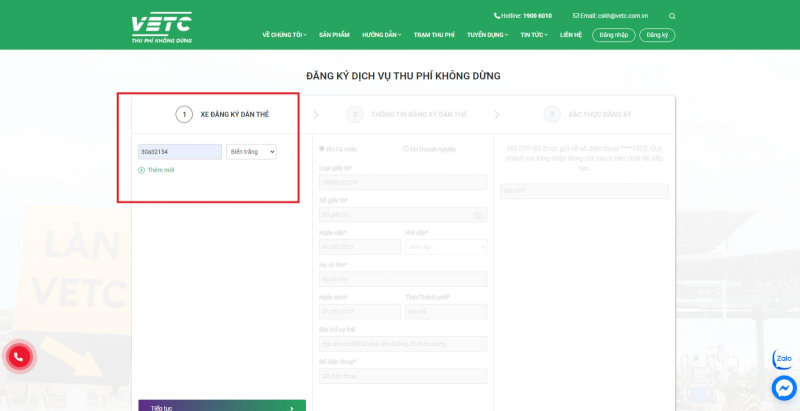
Task: Select the KH Cá nhân radio button
Action: [x=321, y=149]
